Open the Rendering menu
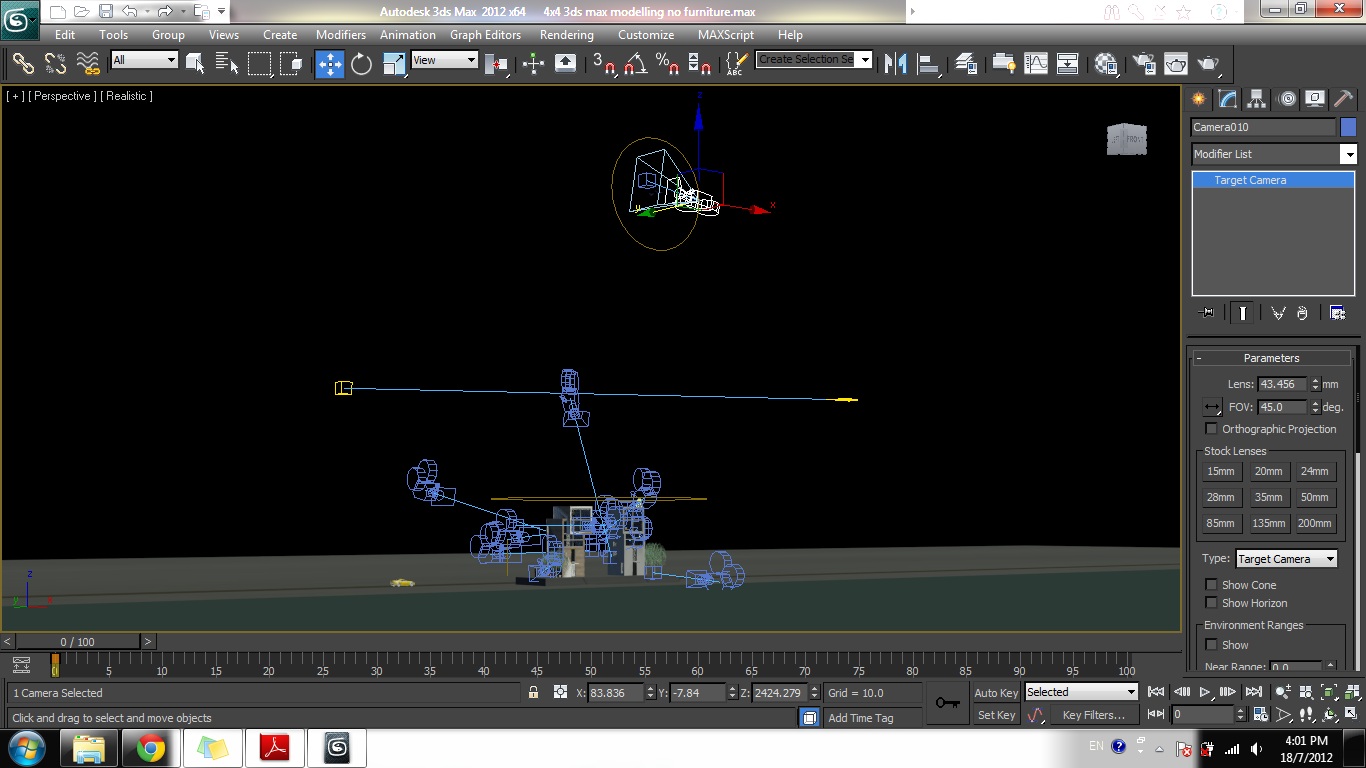Screen dimensions: 1366x768 point(566,34)
